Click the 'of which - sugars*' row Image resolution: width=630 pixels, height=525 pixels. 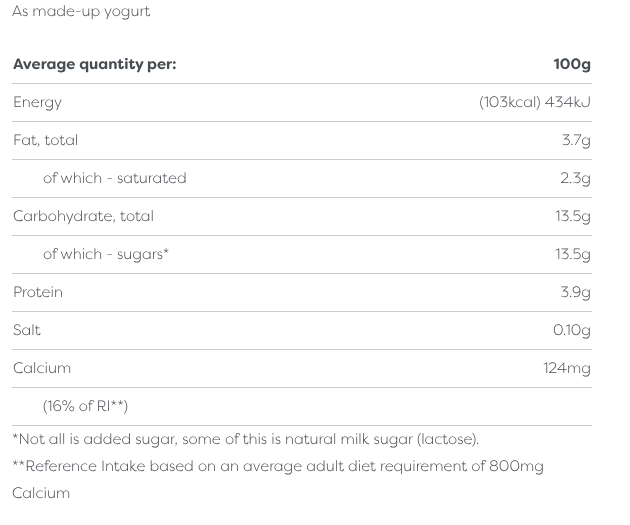(105, 254)
